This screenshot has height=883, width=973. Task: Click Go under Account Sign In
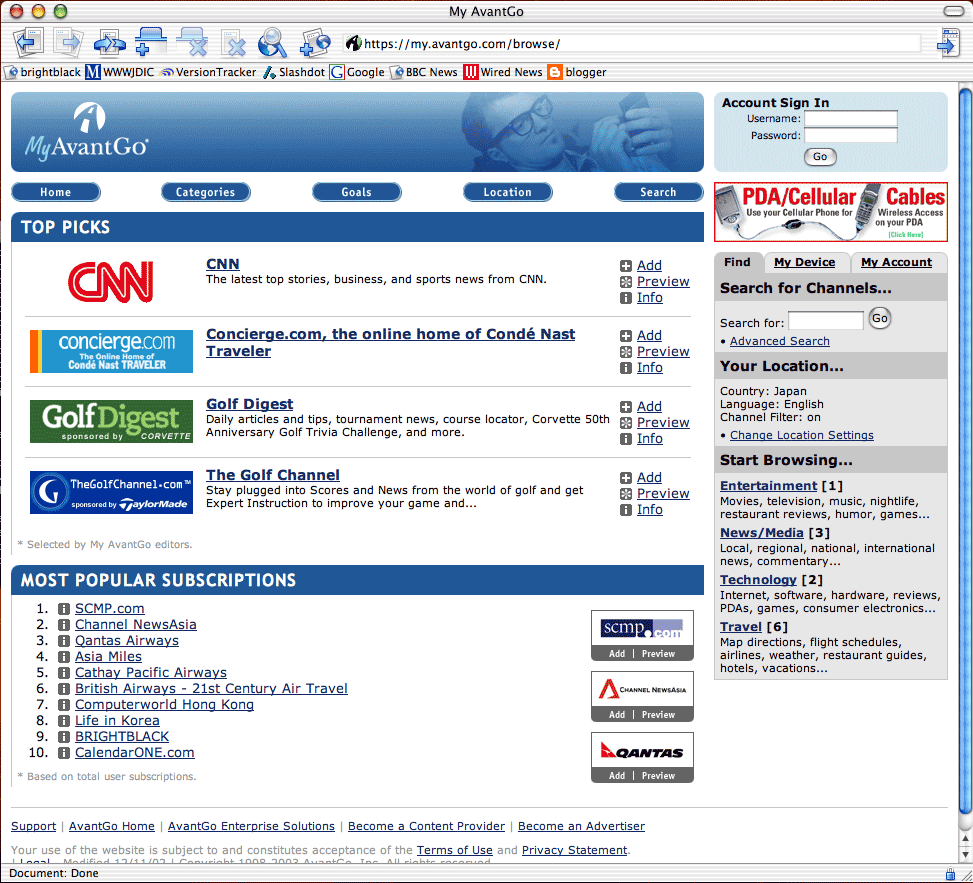(x=820, y=157)
